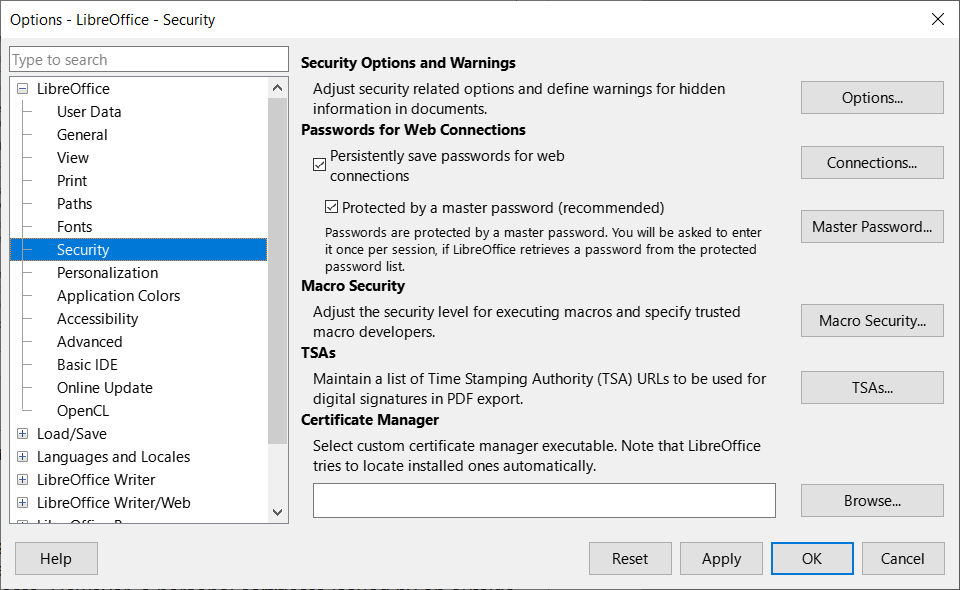Open the security Options dialog

pos(871,97)
